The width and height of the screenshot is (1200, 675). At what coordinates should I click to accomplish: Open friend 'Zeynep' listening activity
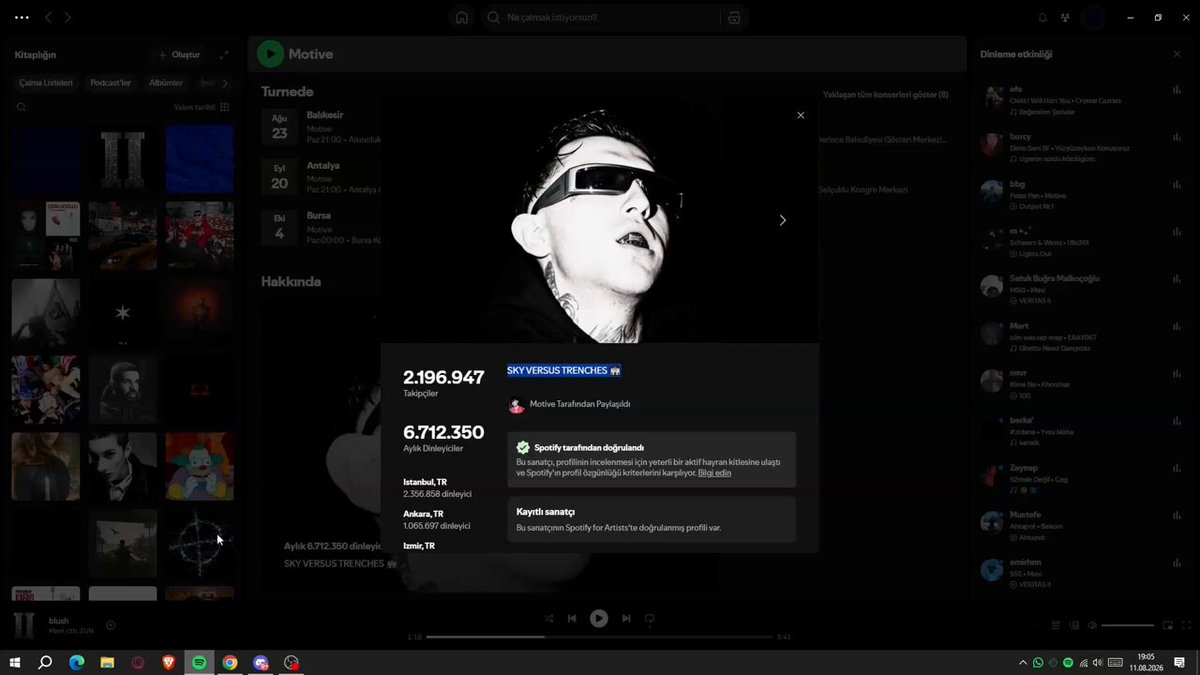point(1082,479)
